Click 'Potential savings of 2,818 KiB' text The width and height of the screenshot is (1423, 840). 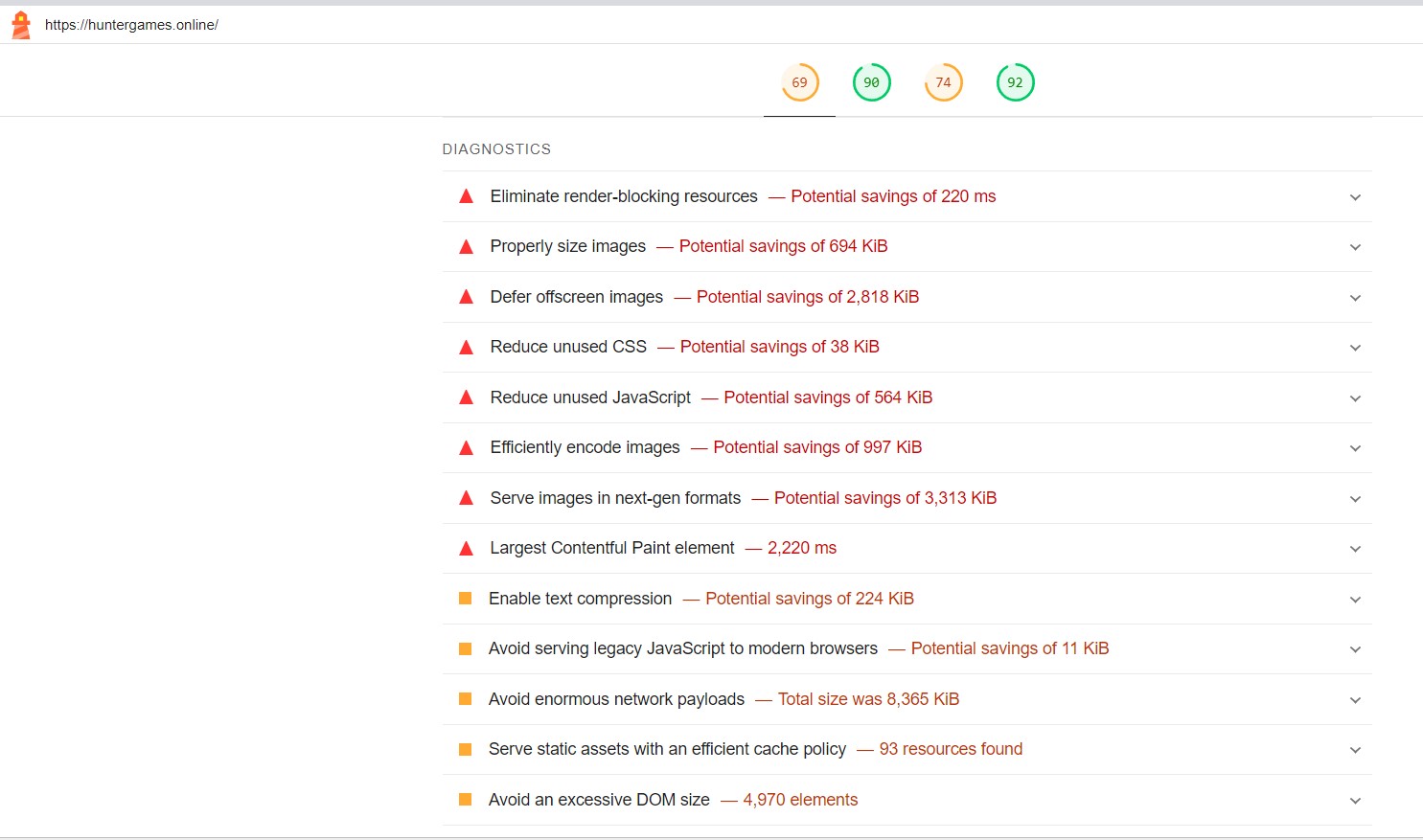coord(808,297)
